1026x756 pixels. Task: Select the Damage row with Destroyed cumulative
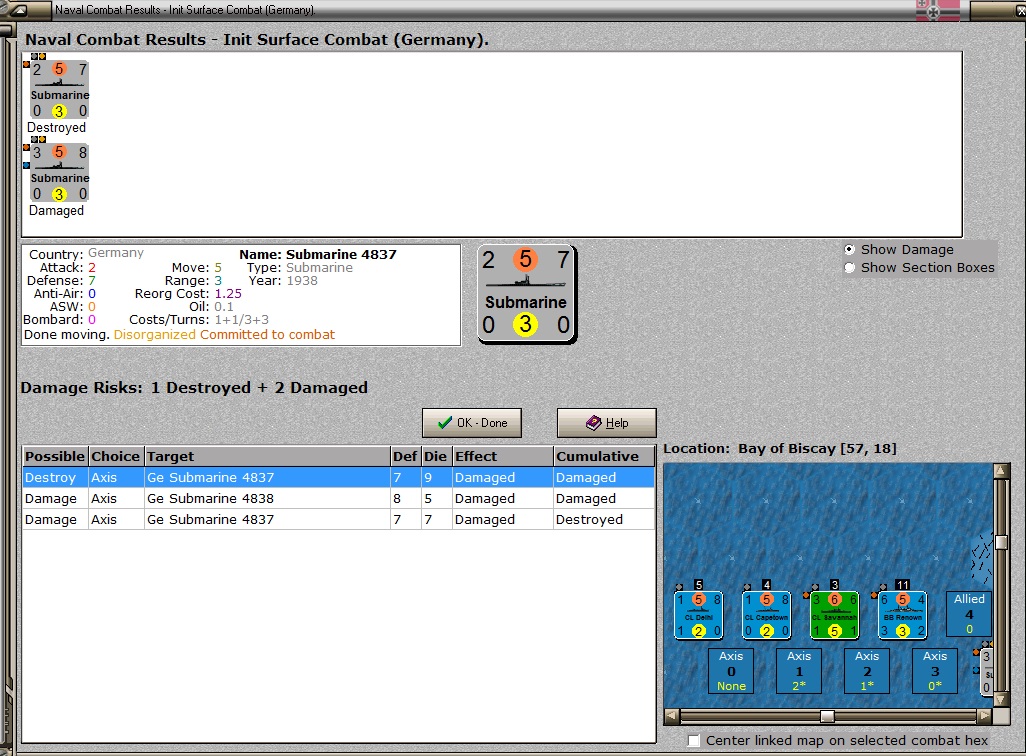click(338, 519)
